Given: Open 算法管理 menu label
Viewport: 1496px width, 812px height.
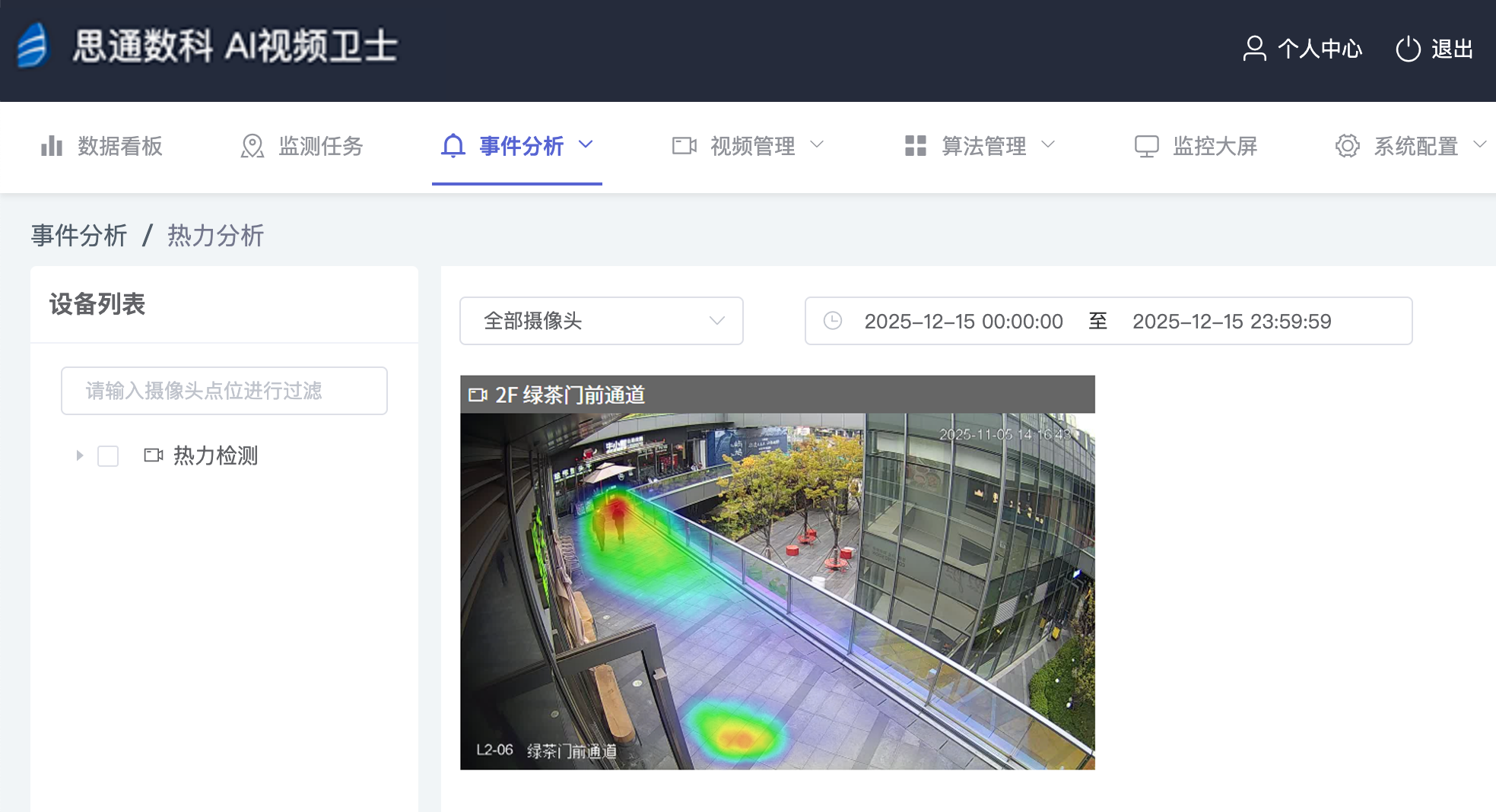Looking at the screenshot, I should pyautogui.click(x=984, y=146).
